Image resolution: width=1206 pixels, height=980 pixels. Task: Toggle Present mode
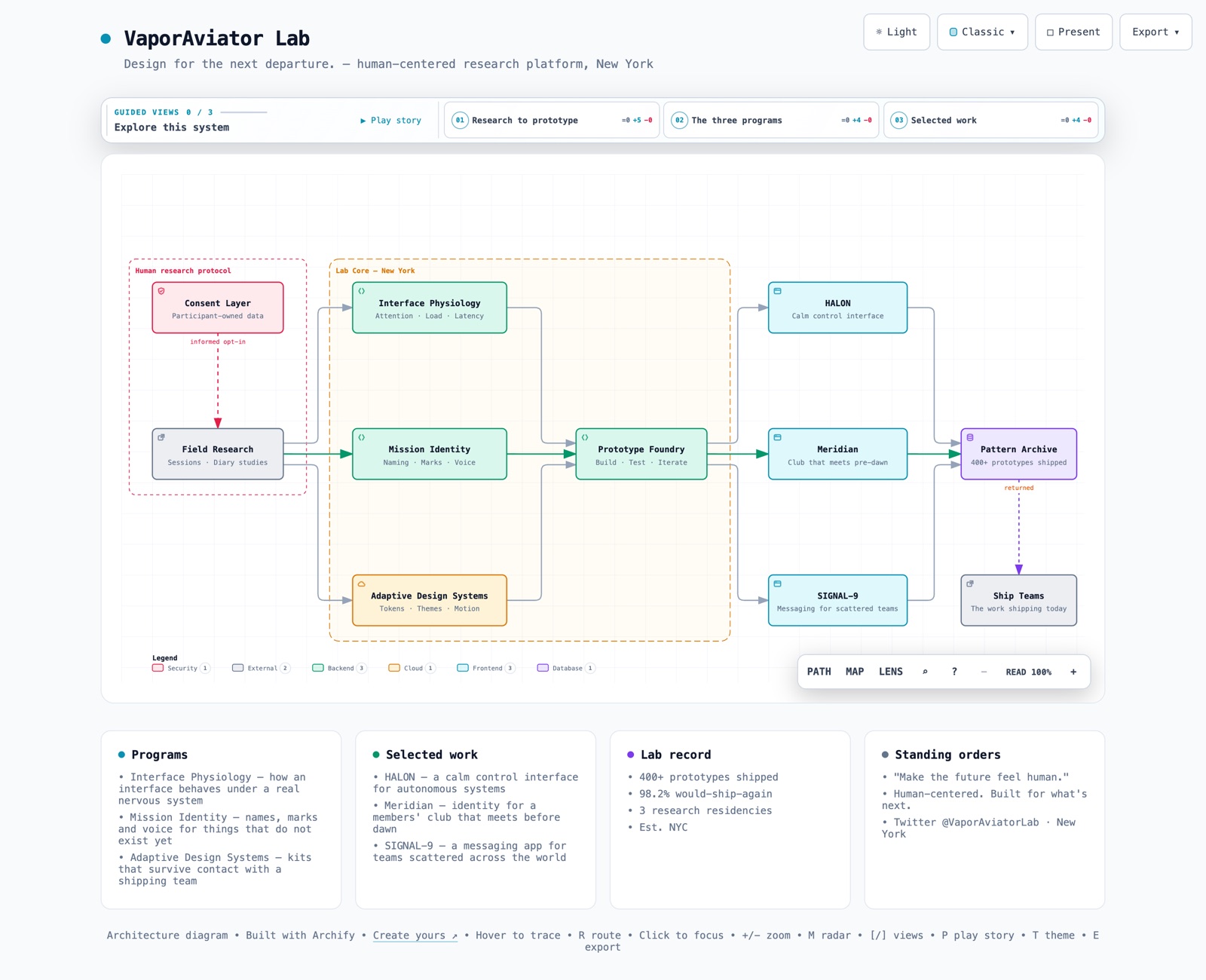(x=1073, y=32)
